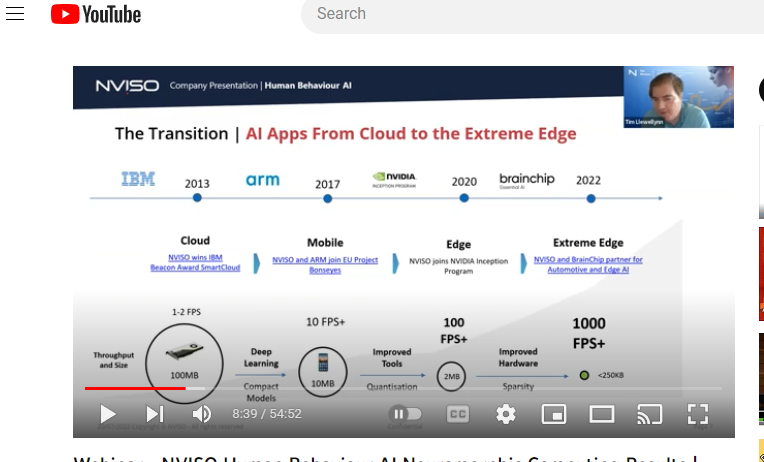Click the GPU card icon in 100MB circle

(x=184, y=351)
